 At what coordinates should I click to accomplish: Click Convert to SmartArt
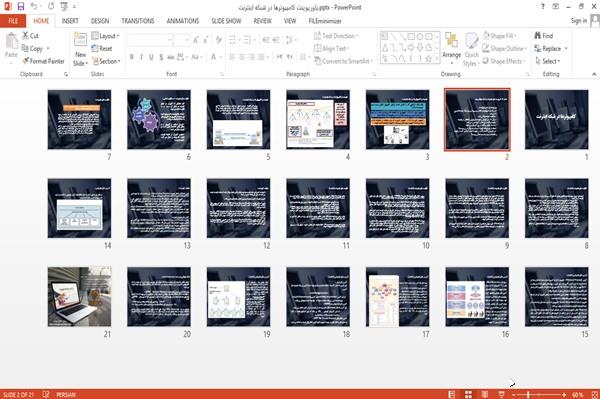[x=342, y=61]
